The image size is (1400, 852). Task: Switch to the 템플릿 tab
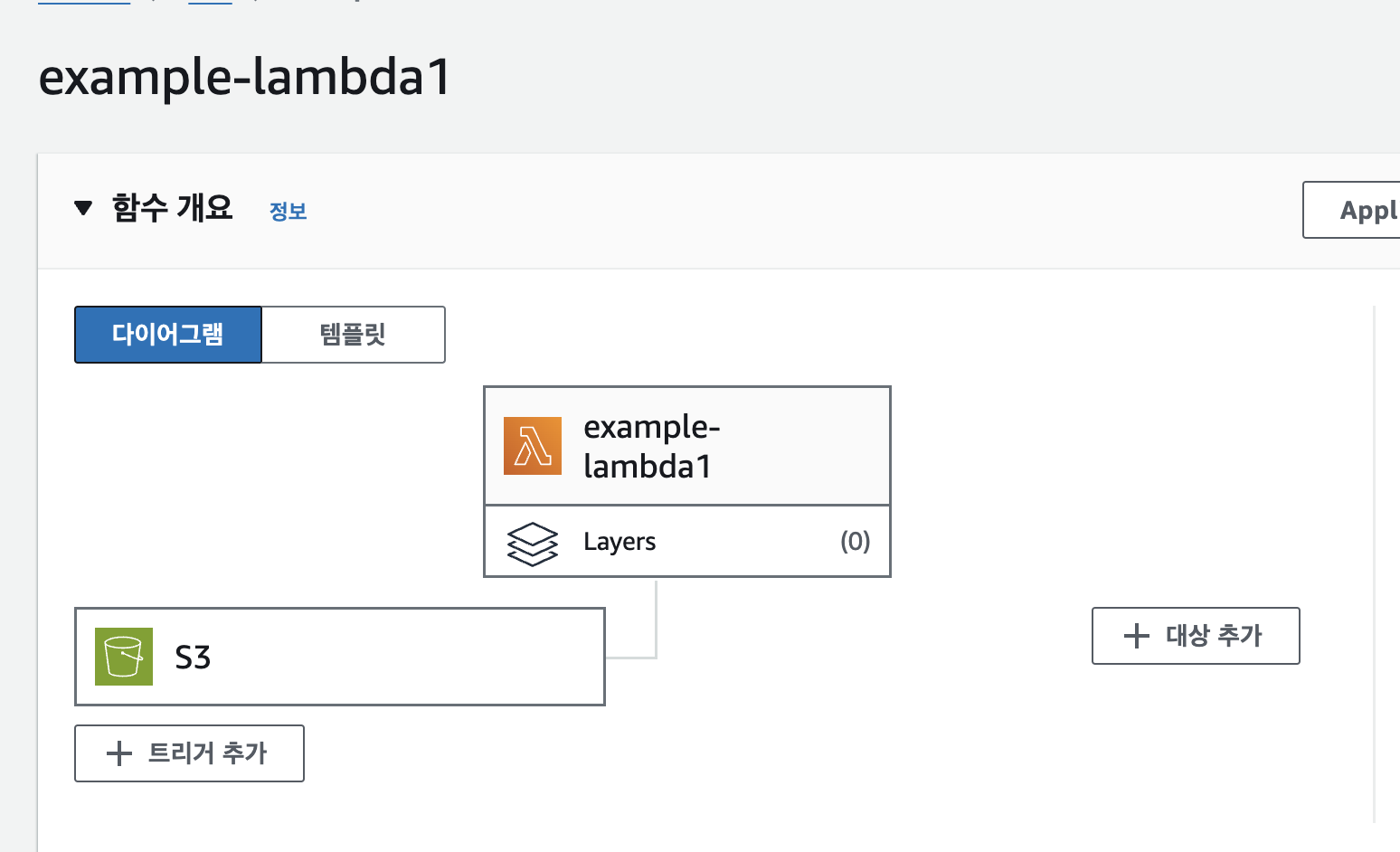(x=353, y=335)
